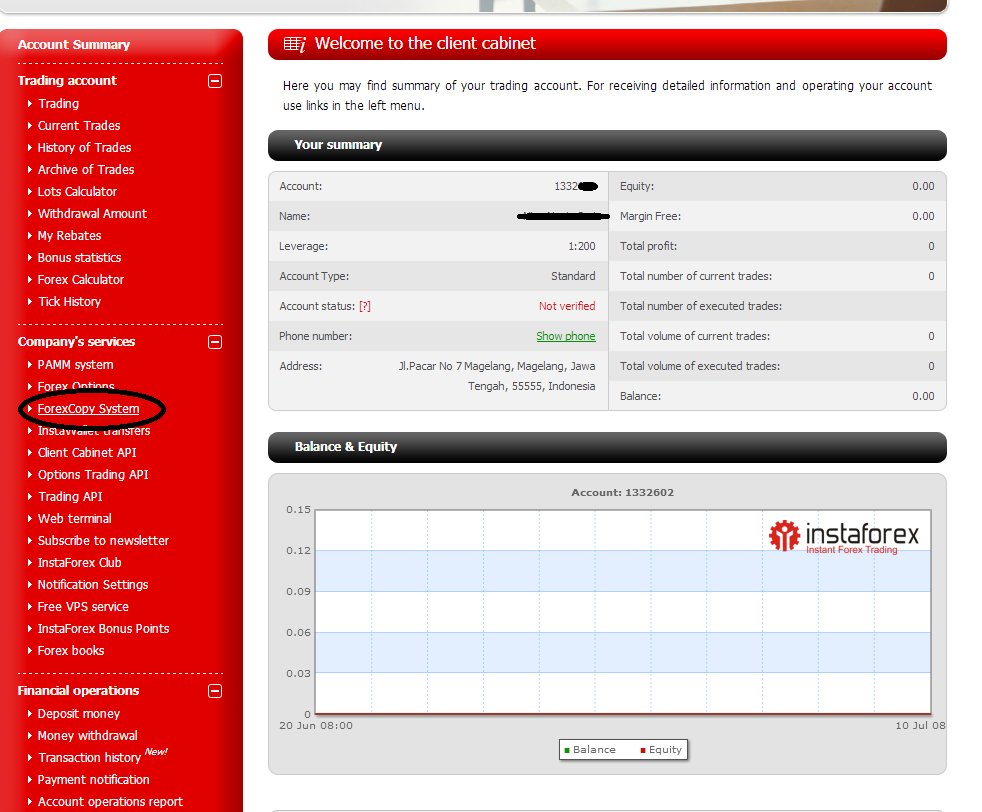982x812 pixels.
Task: Click the arrow bullet beside Free VPS service
Action: tap(29, 606)
